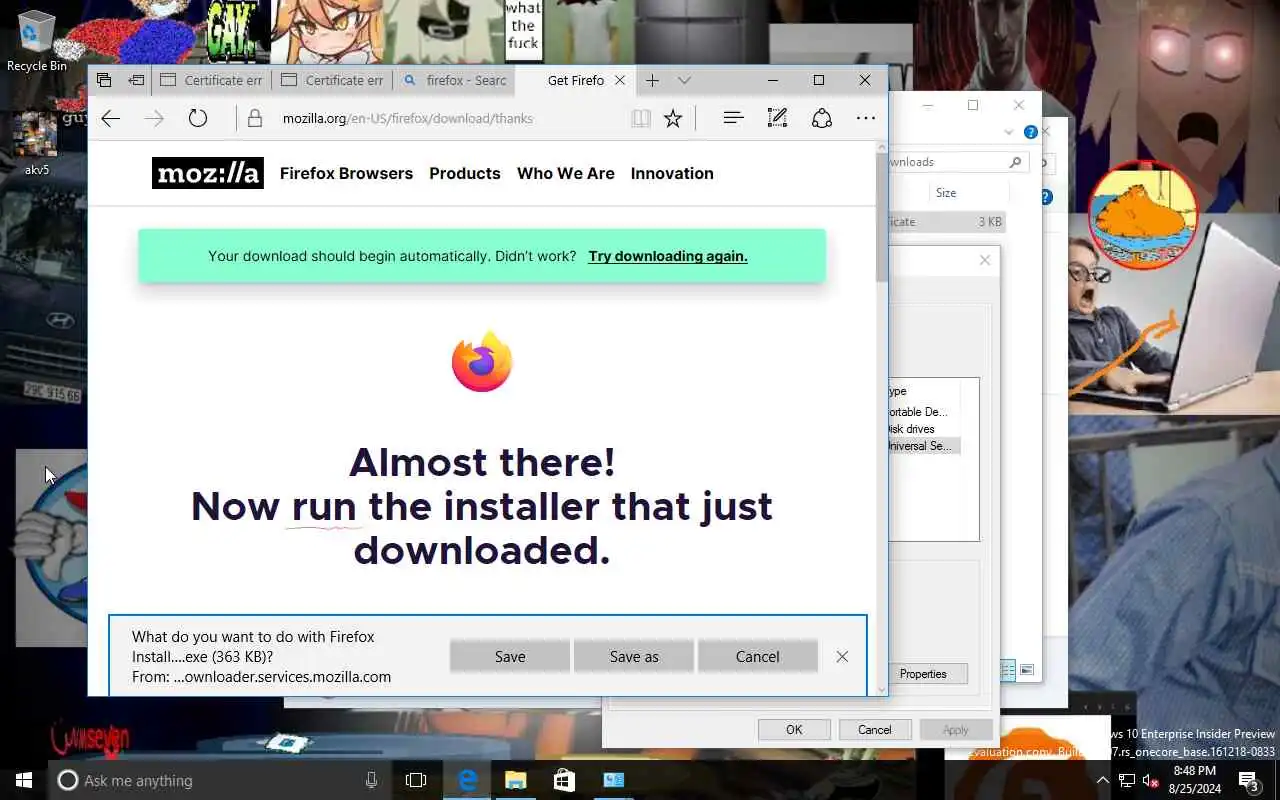Show tab previews chevron
This screenshot has height=800, width=1280.
tap(684, 80)
